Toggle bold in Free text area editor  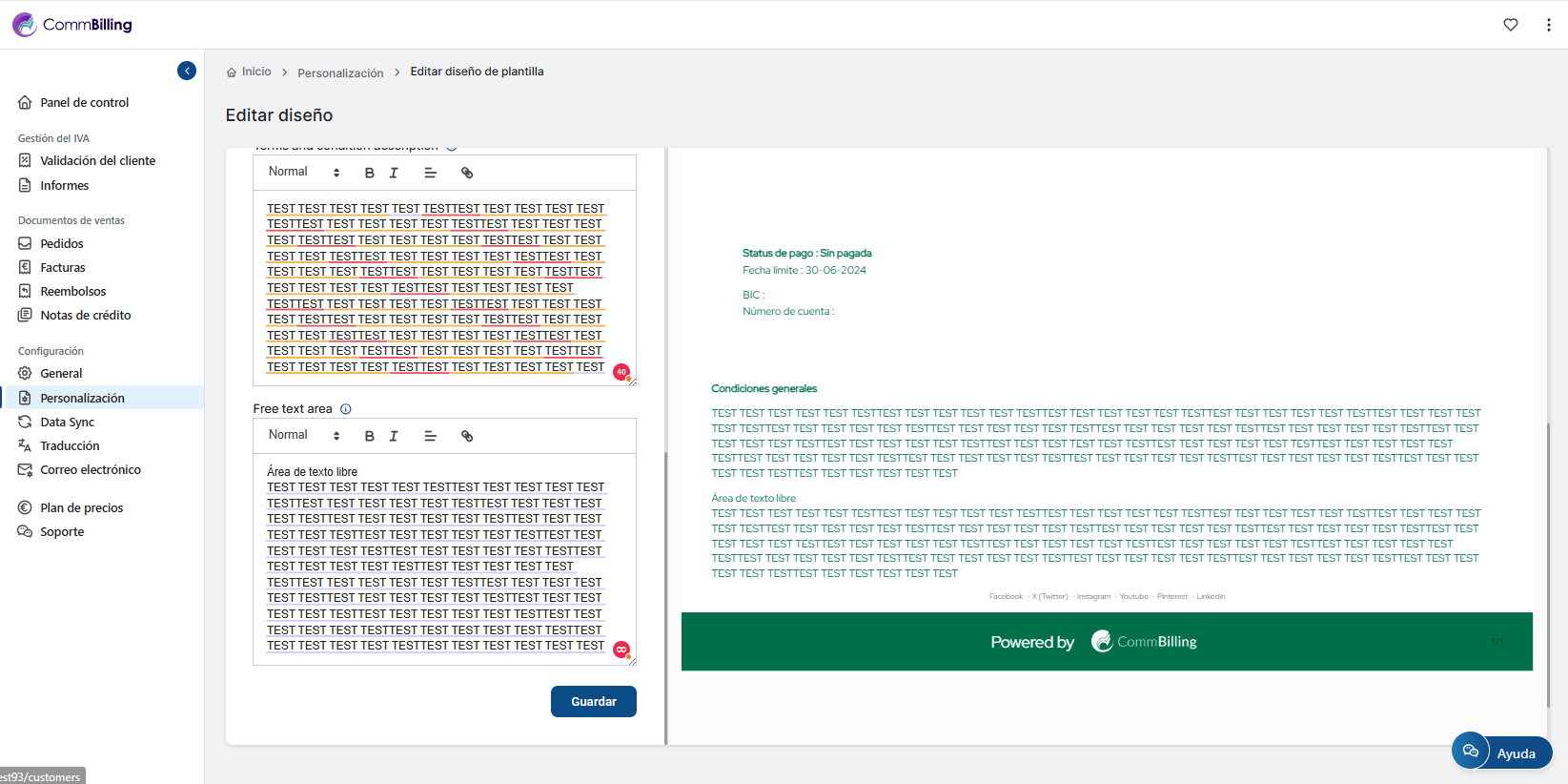click(370, 436)
